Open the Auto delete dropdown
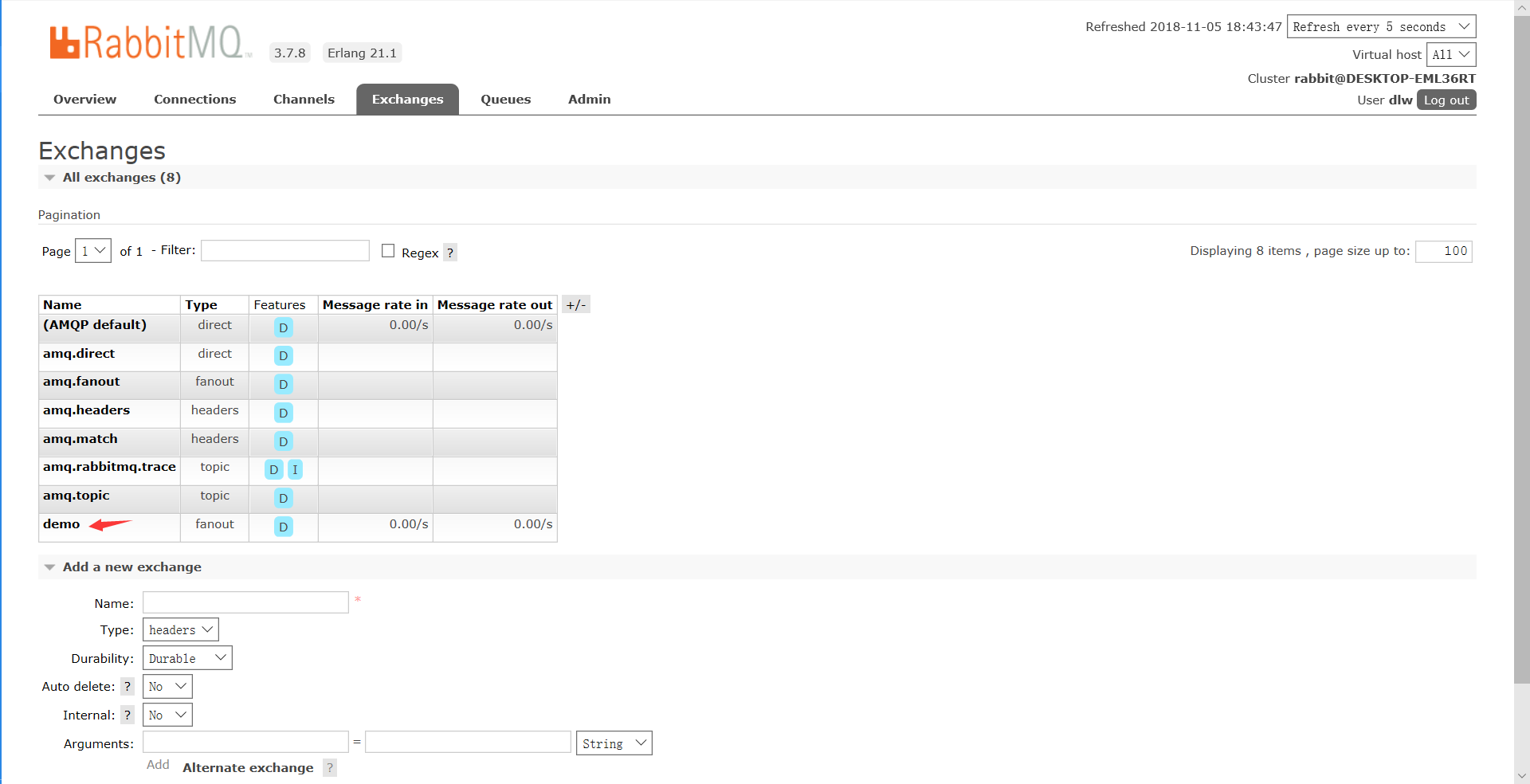 (167, 687)
